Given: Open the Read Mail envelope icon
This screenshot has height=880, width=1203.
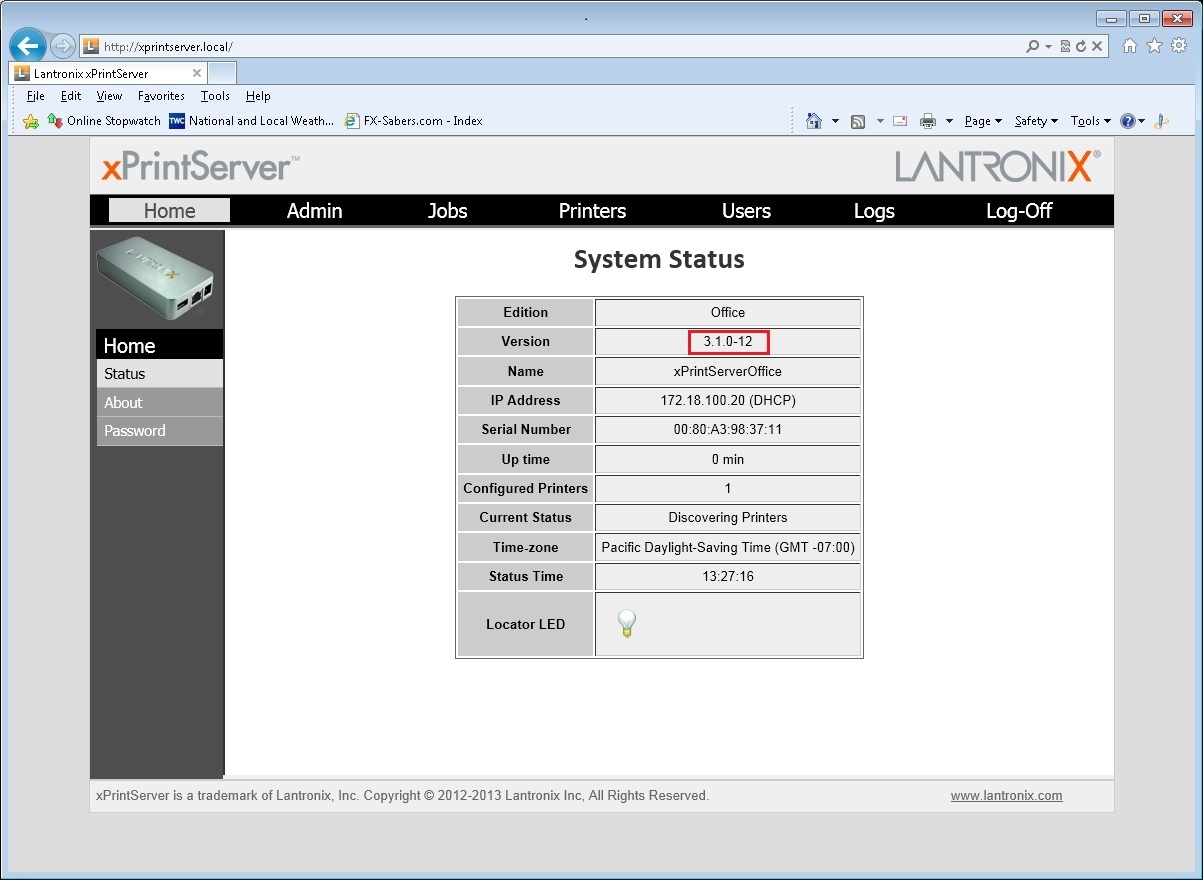Looking at the screenshot, I should point(900,121).
